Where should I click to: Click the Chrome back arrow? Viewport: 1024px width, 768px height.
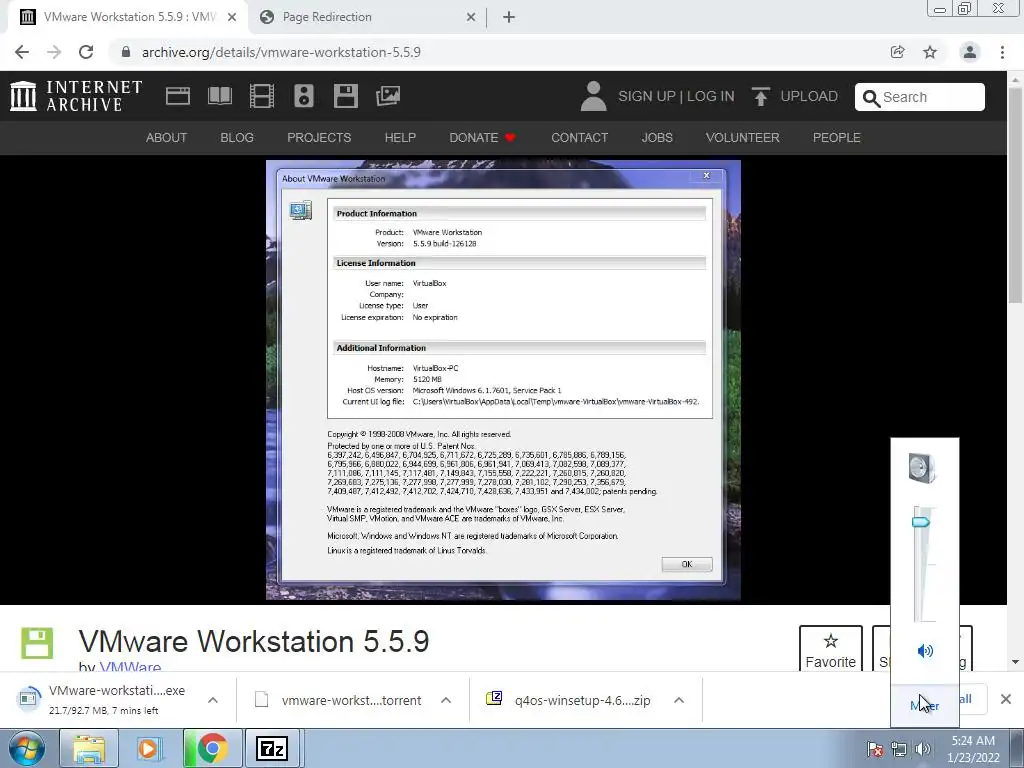point(22,52)
